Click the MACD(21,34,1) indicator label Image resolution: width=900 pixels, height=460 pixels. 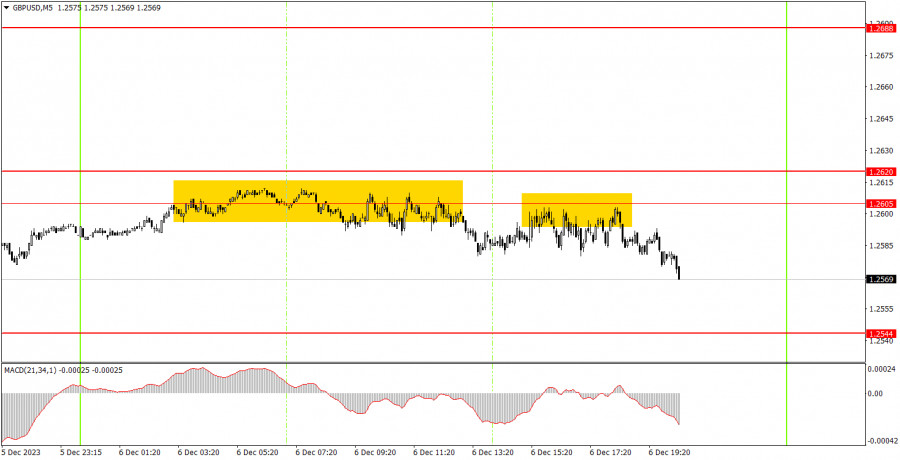coord(31,370)
